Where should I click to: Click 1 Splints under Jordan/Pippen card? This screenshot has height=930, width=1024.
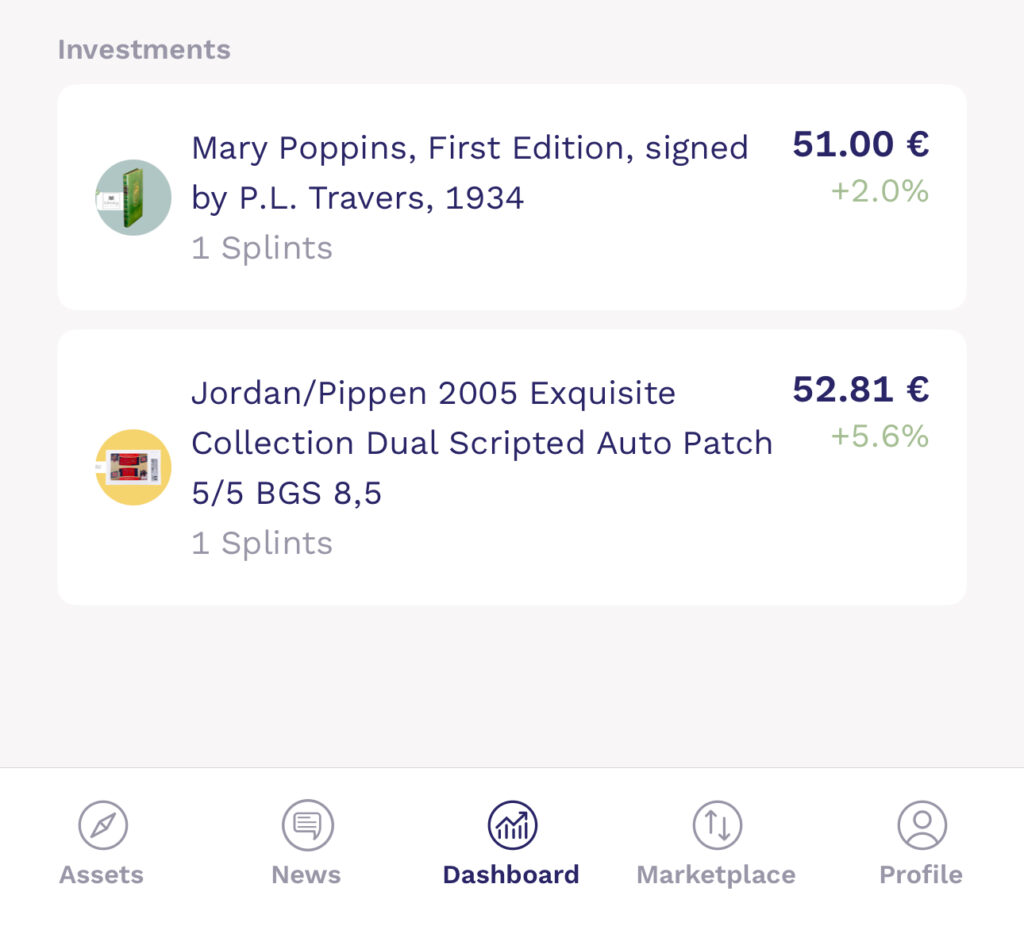point(262,544)
